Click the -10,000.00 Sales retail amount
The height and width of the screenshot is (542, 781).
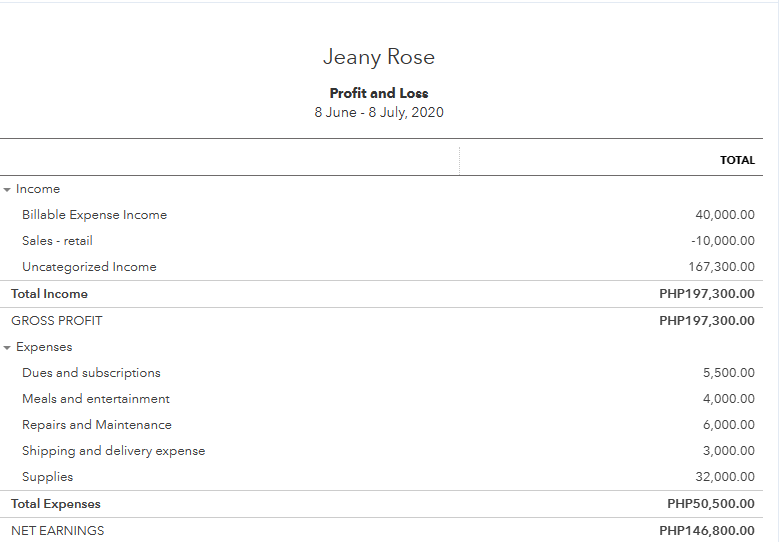722,241
